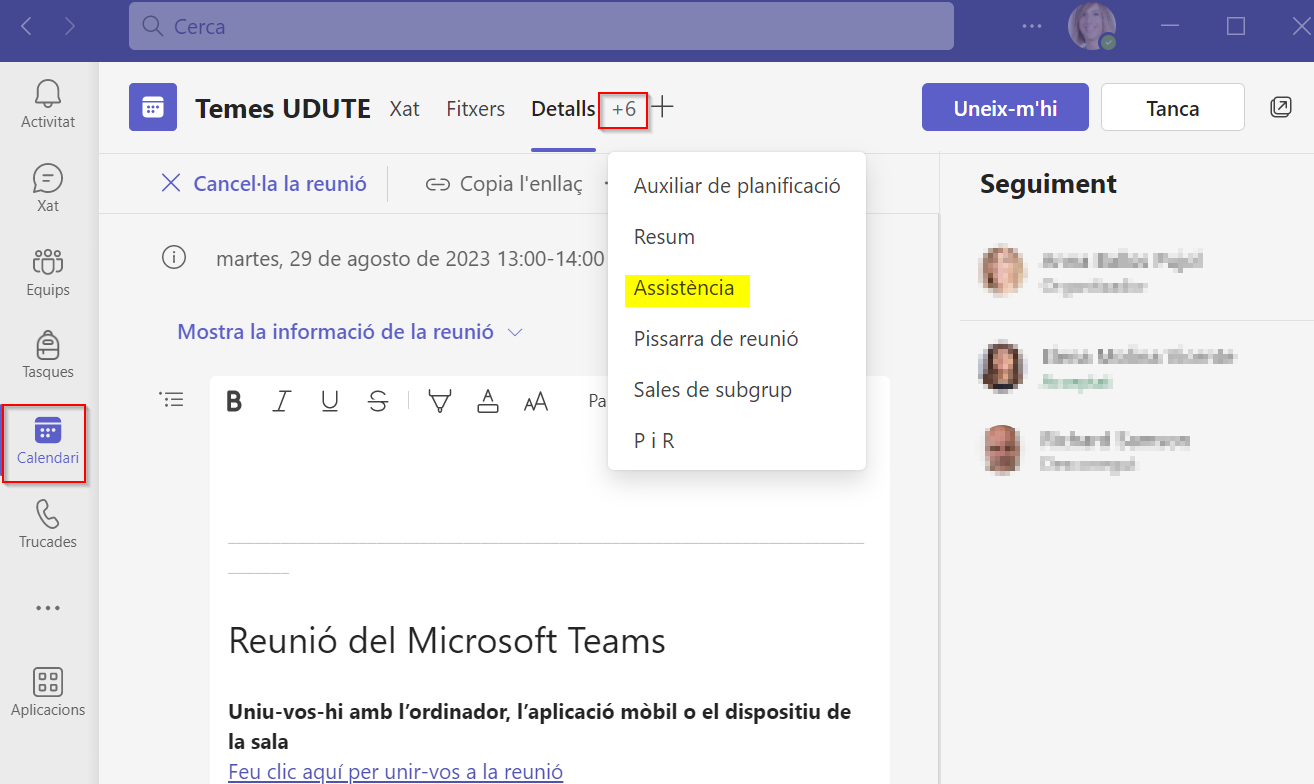The width and height of the screenshot is (1314, 784).
Task: Click the second attendee avatar in Seguiment
Action: pyautogui.click(x=1003, y=367)
